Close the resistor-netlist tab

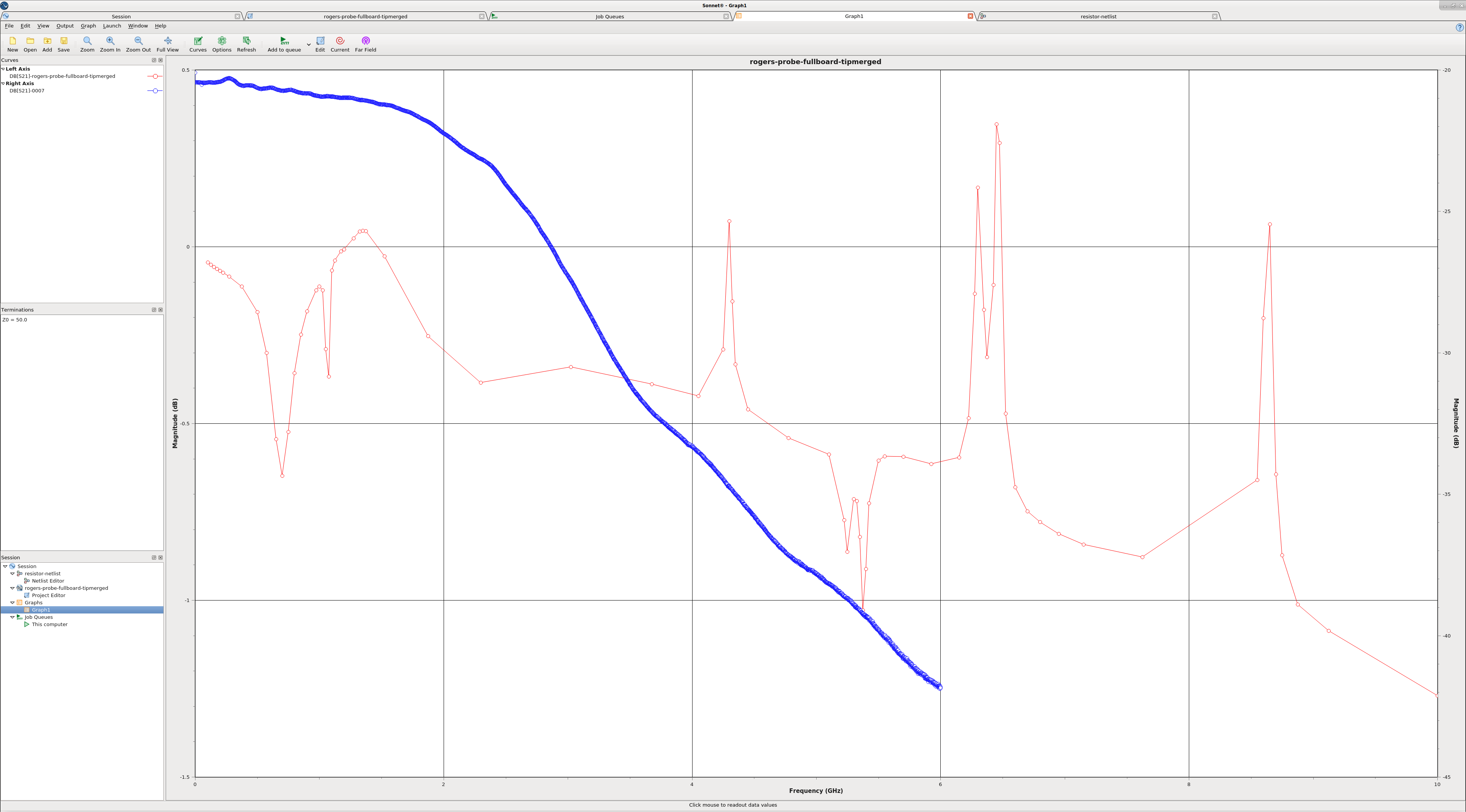[x=1214, y=16]
